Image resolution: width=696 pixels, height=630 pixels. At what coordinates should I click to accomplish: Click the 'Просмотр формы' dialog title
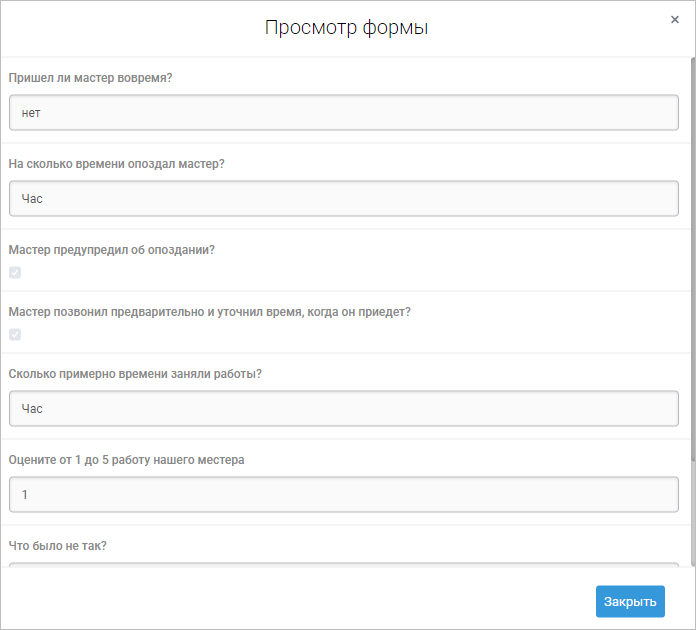coord(346,28)
